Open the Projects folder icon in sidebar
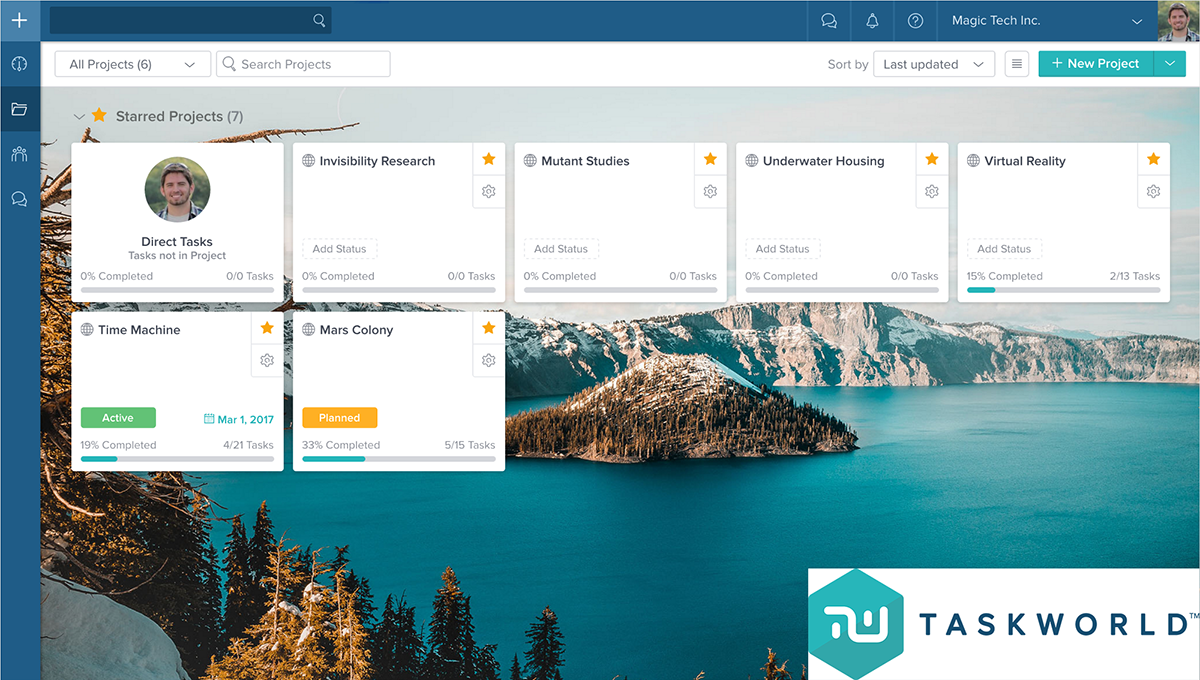 (19, 109)
